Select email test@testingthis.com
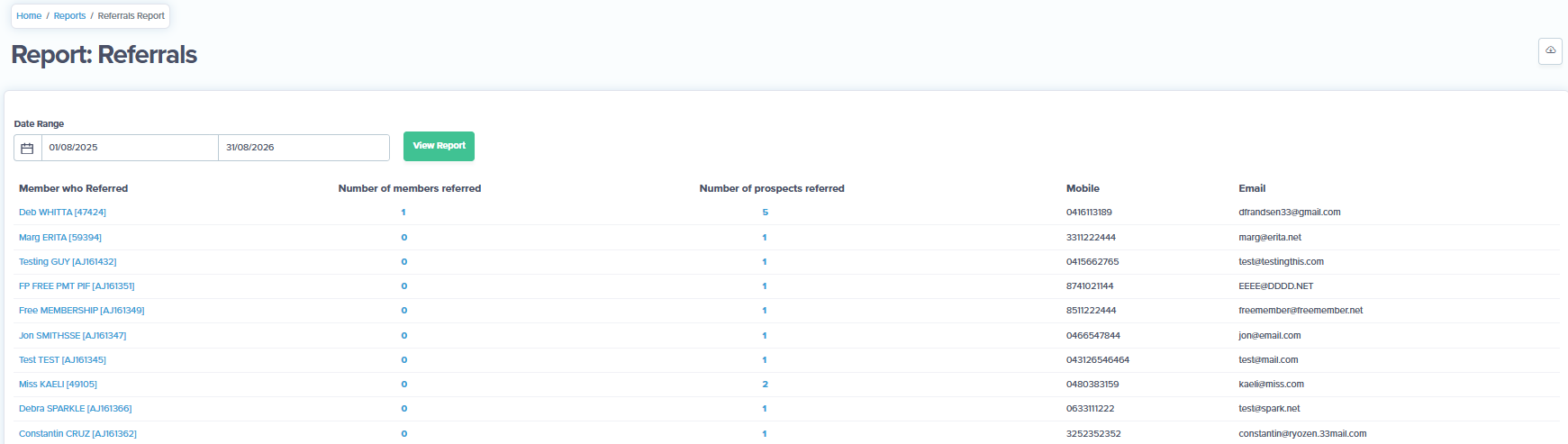 point(1281,262)
